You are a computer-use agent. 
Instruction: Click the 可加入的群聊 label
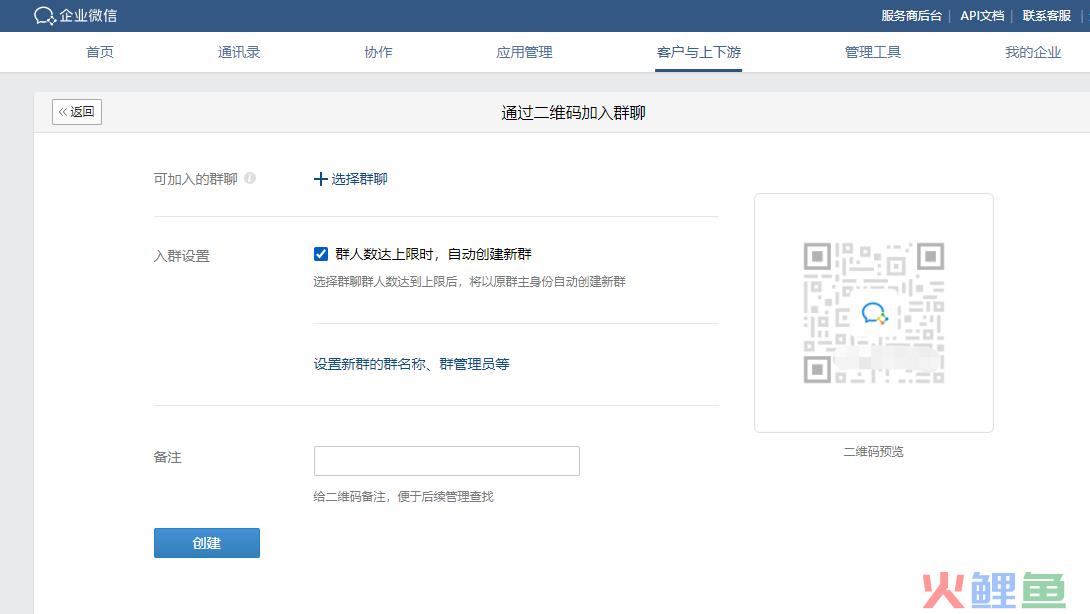point(195,179)
